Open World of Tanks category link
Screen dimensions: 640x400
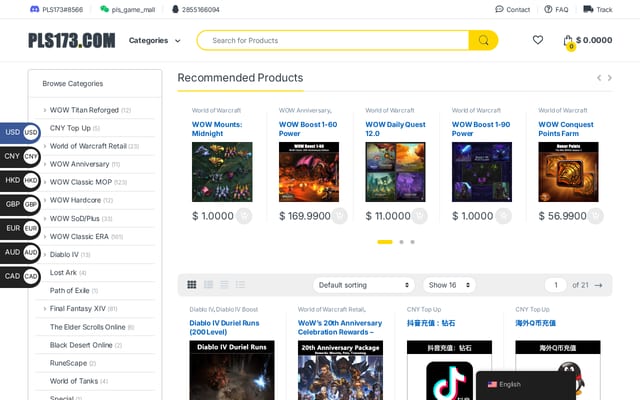(x=74, y=381)
